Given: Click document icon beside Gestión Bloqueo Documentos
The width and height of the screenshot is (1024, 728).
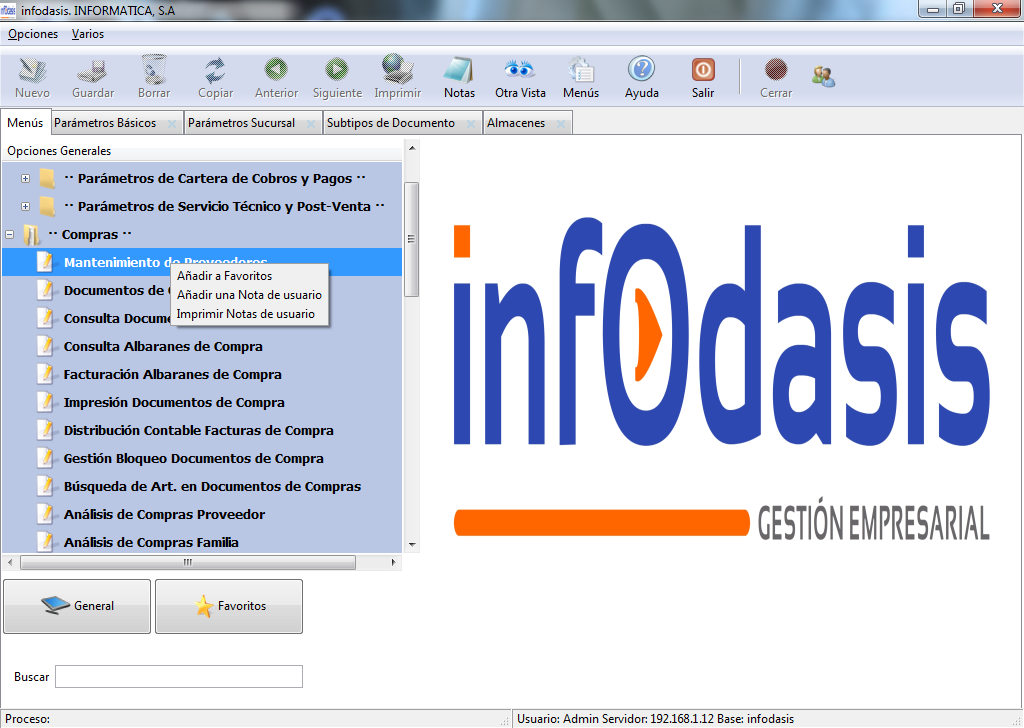Looking at the screenshot, I should point(45,458).
